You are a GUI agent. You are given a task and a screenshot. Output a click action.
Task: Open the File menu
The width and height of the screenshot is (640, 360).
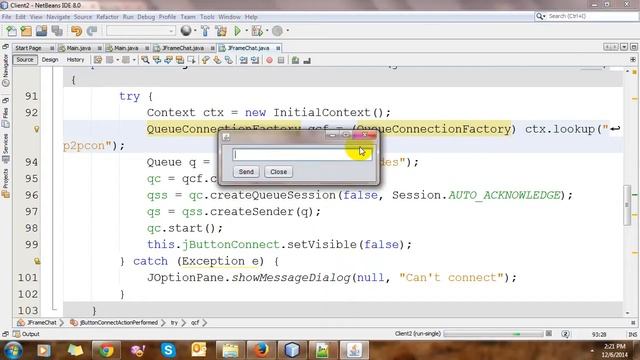pyautogui.click(x=7, y=17)
